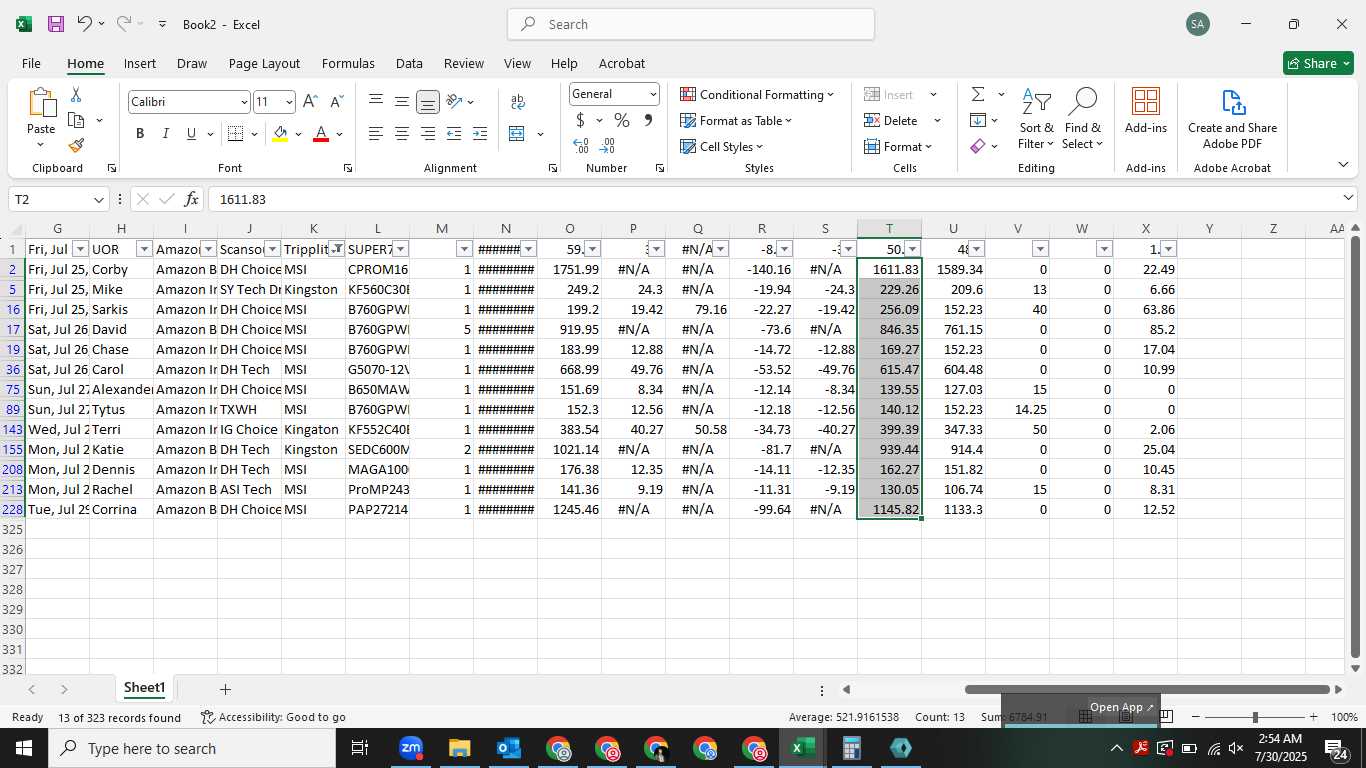This screenshot has height=768, width=1366.
Task: Switch to the Page Layout tab
Action: (x=264, y=63)
